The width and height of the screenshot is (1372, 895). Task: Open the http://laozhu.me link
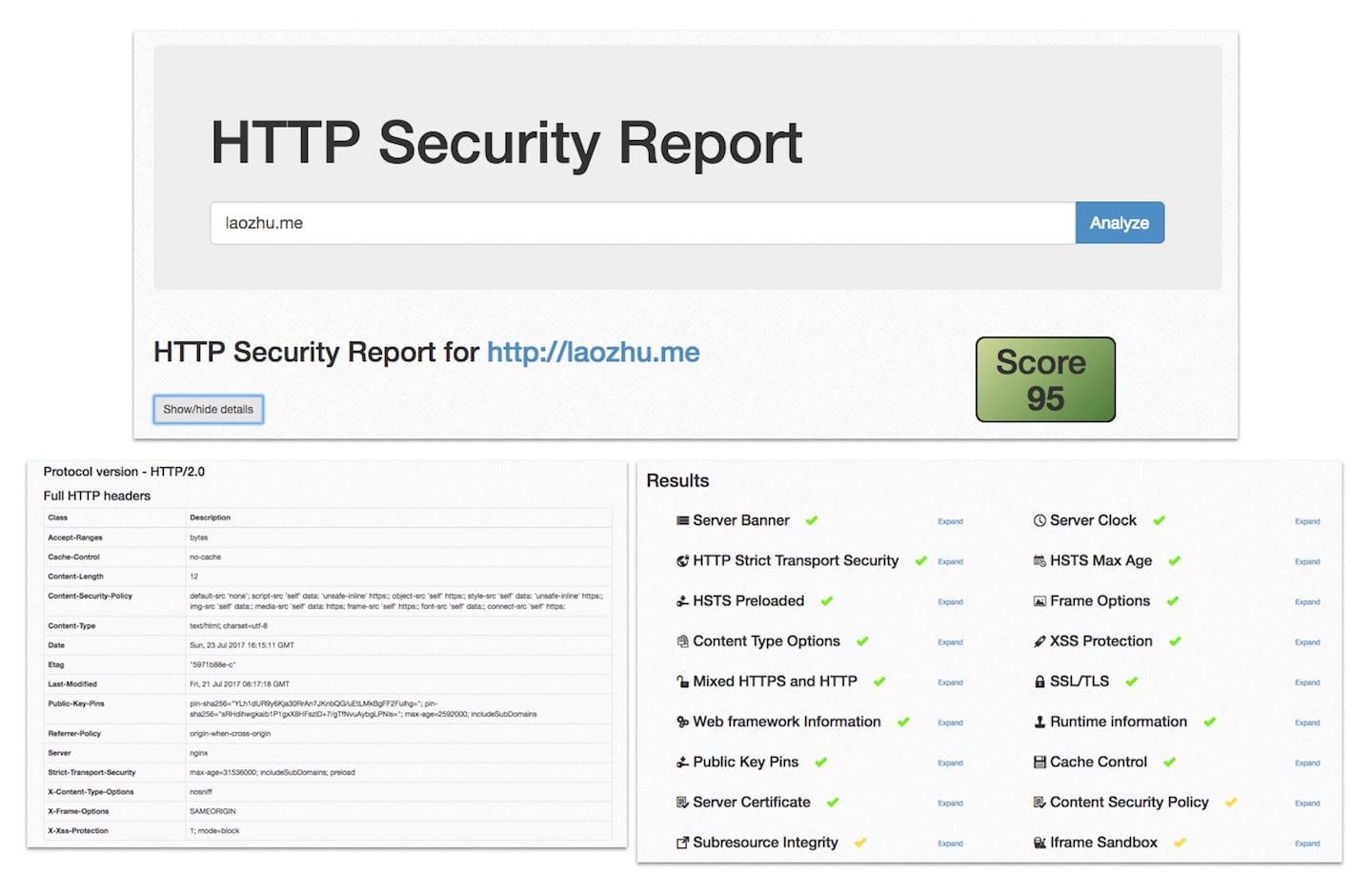pyautogui.click(x=593, y=352)
